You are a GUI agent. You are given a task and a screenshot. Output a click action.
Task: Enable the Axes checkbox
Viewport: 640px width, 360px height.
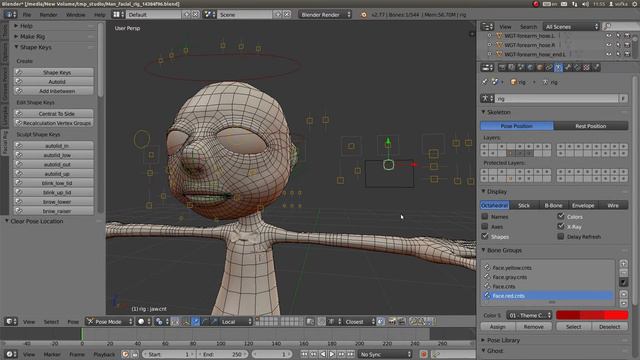[485, 226]
